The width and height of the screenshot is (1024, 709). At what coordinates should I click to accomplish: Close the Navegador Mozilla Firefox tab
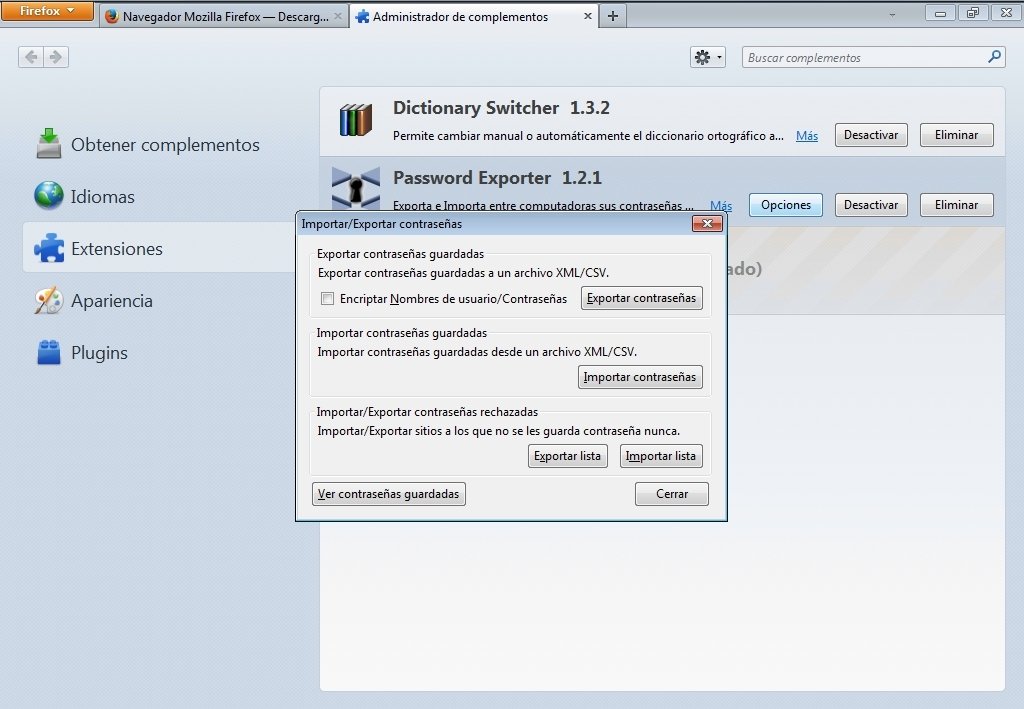(338, 16)
